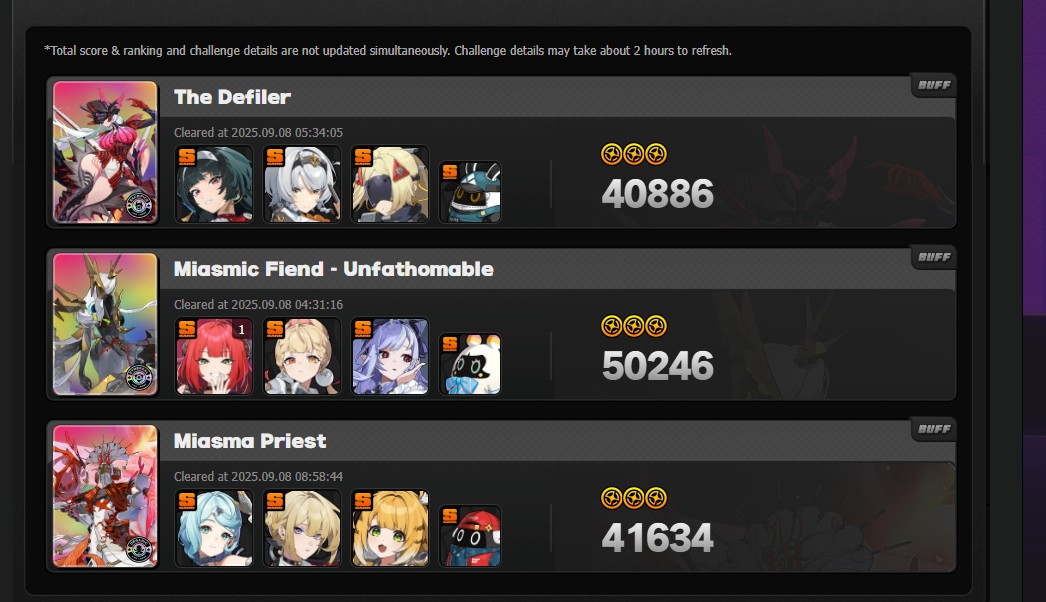Click Miasmic Fiend boss portrait
The width and height of the screenshot is (1046, 602).
[x=105, y=324]
